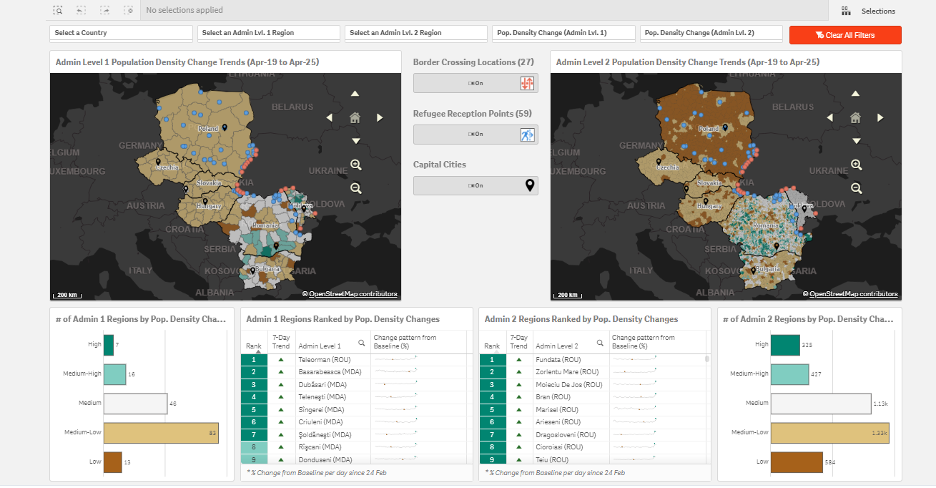936x488 pixels.
Task: Open the OpenStreetMap contributors link on left map
Action: click(353, 294)
